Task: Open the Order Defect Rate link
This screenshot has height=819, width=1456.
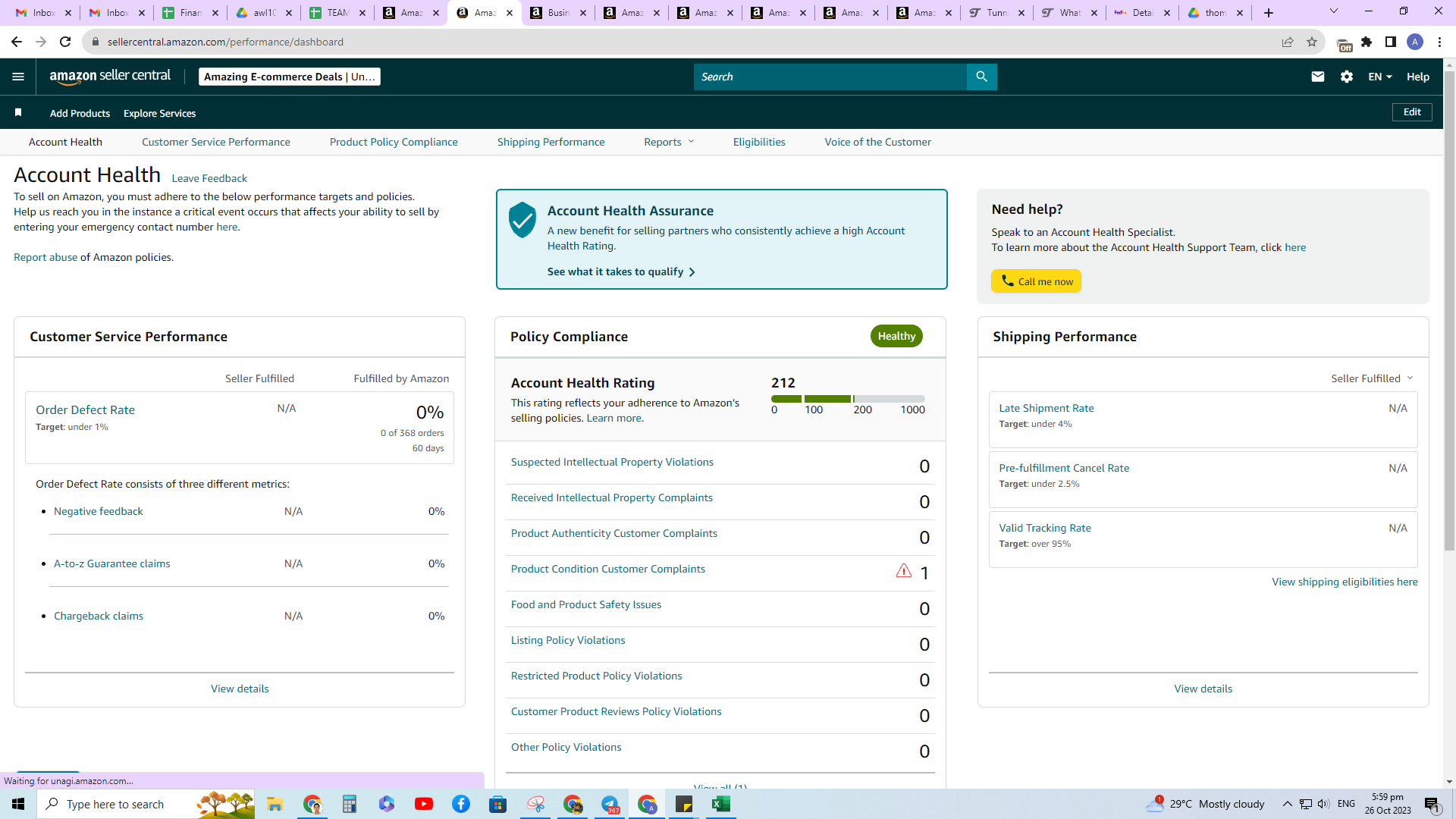Action: tap(85, 409)
